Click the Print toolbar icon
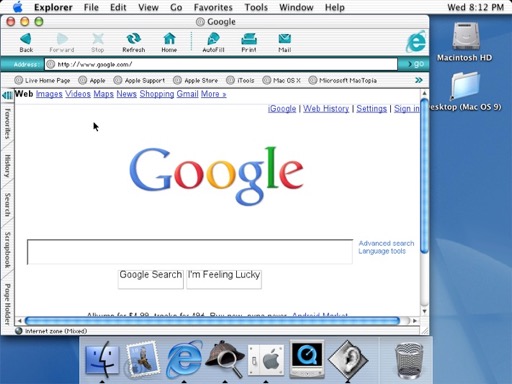The height and width of the screenshot is (384, 512). click(249, 39)
